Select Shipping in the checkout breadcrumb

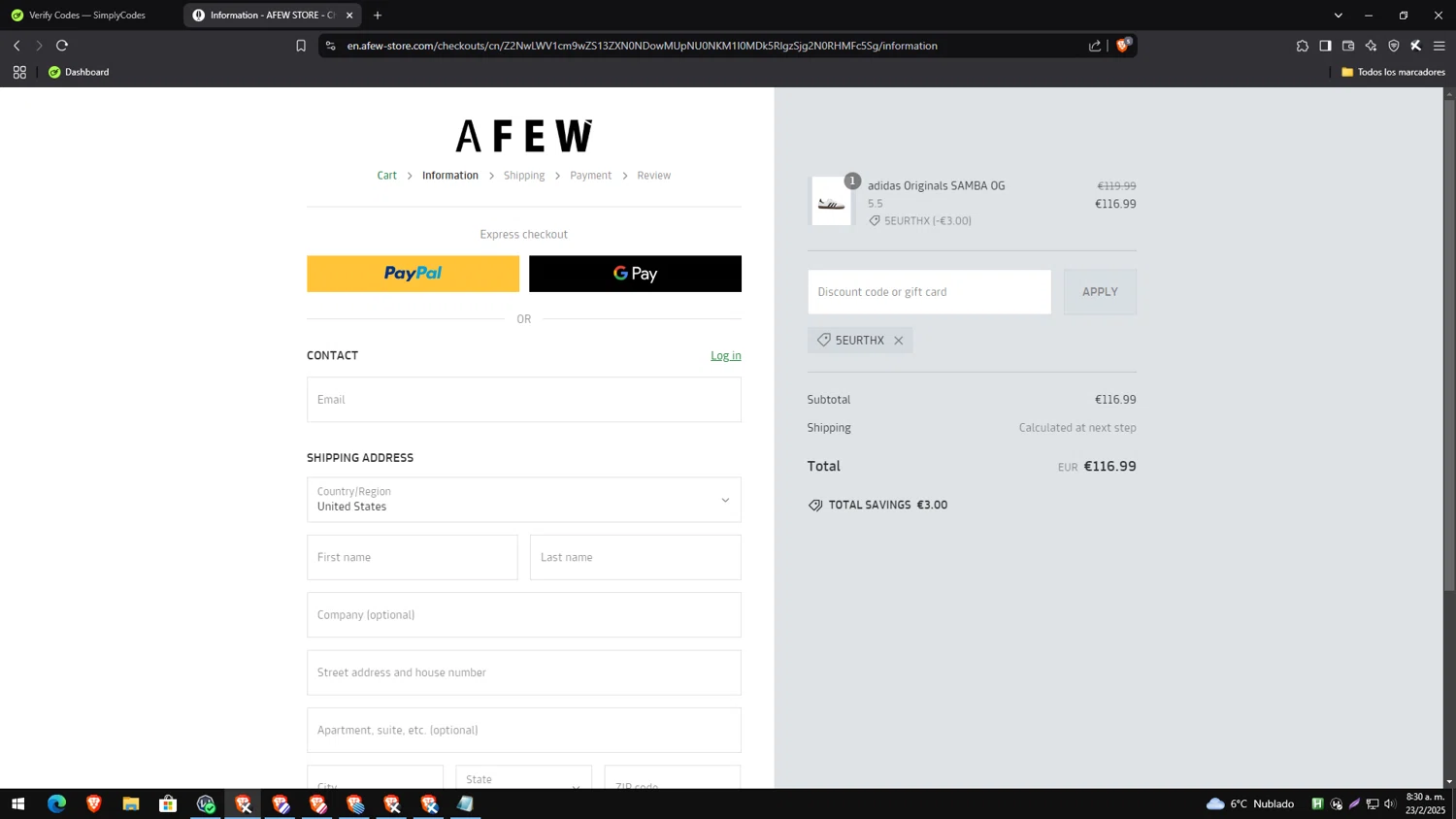(x=524, y=176)
